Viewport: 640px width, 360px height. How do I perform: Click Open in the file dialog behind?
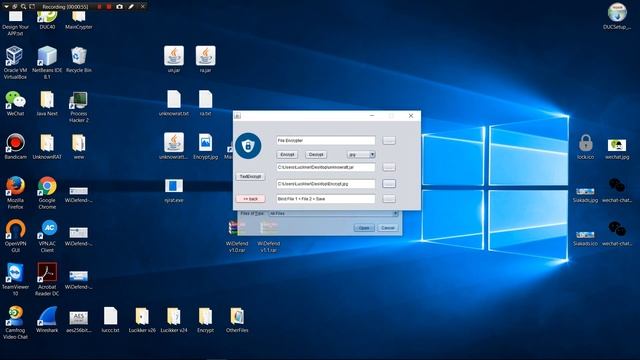click(x=364, y=228)
